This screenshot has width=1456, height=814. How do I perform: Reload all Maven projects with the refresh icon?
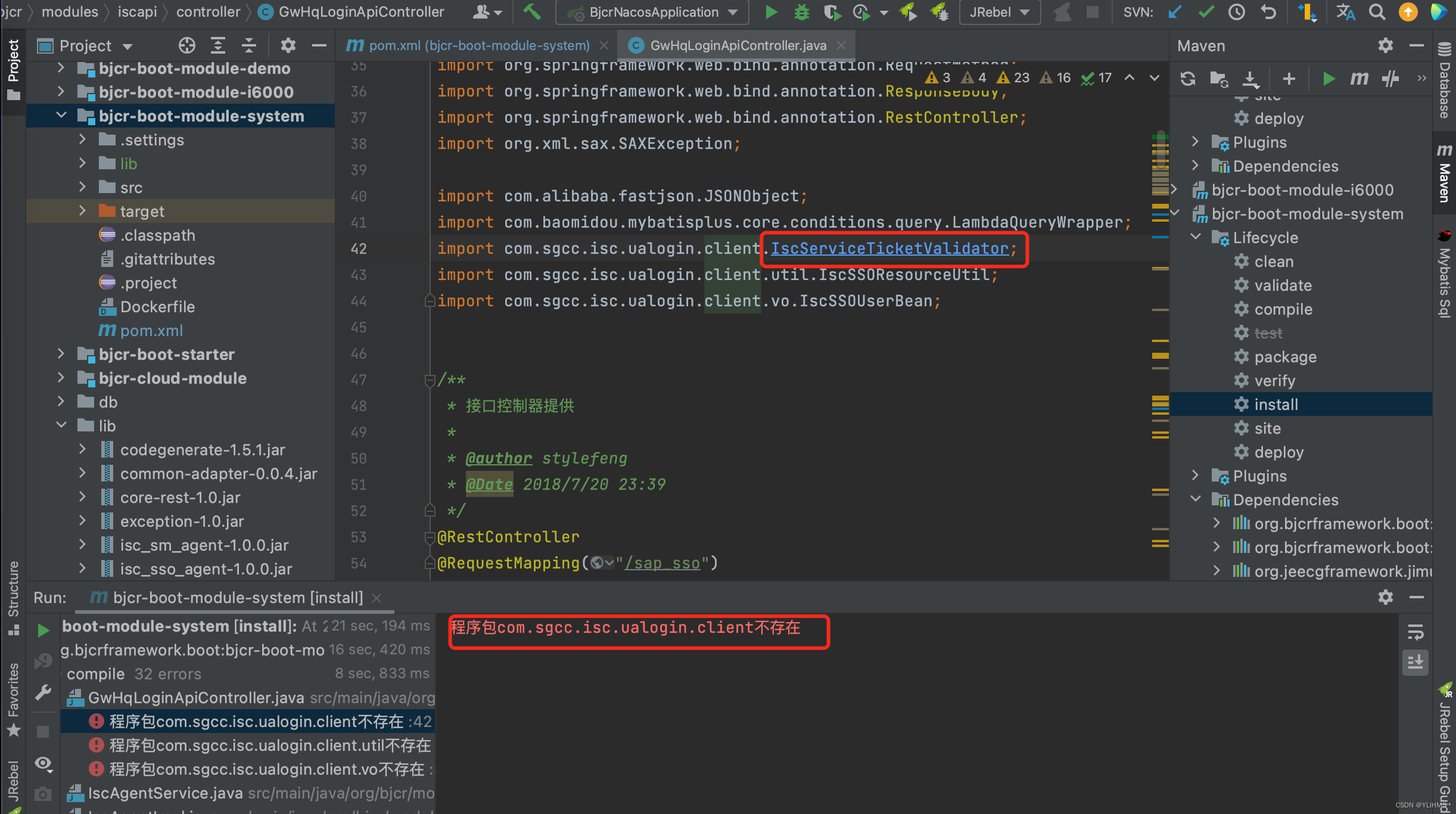(1188, 78)
